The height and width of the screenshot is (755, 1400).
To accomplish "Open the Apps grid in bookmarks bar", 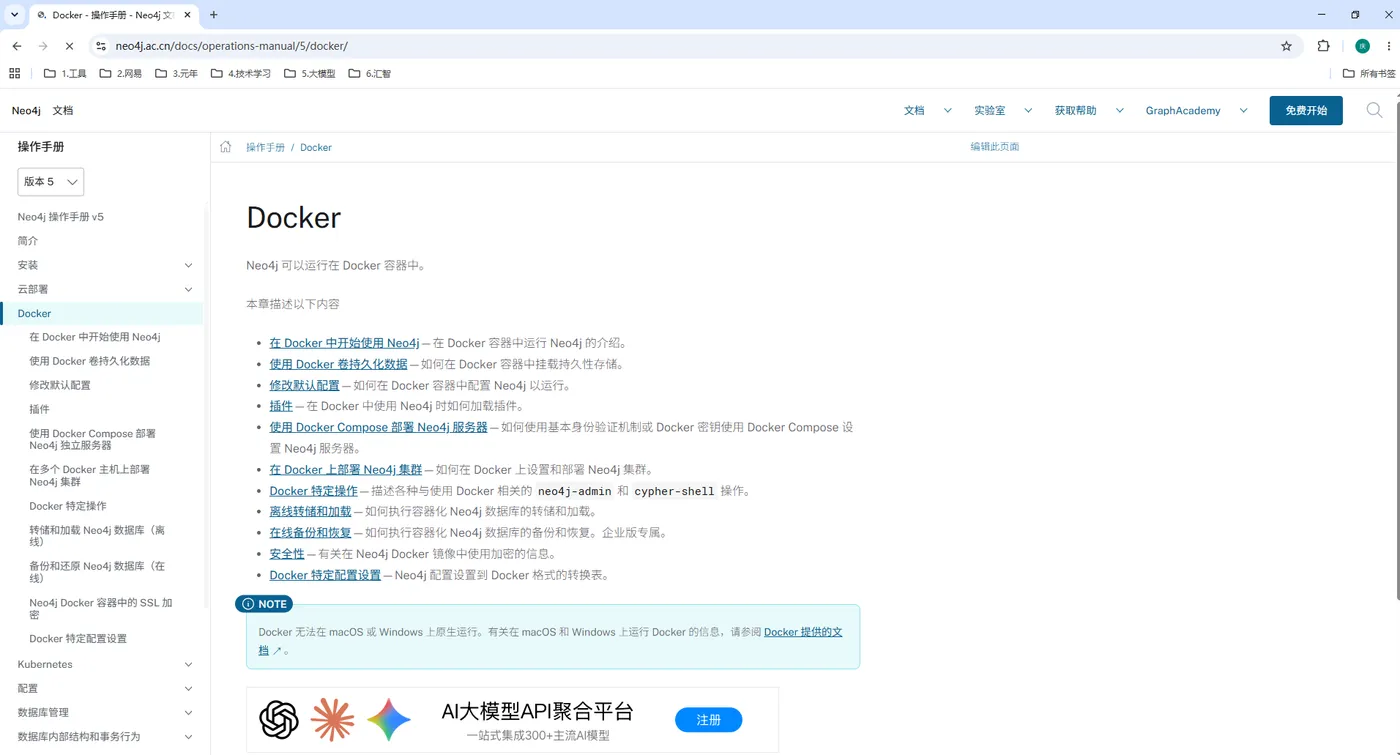I will (14, 73).
